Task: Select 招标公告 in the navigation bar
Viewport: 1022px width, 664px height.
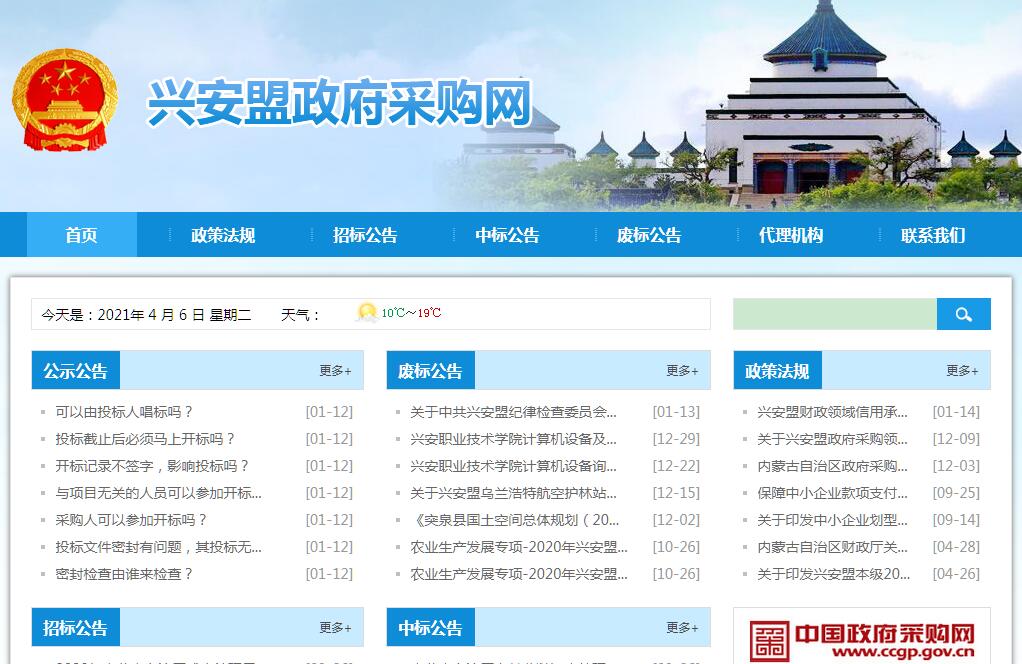Action: 365,235
